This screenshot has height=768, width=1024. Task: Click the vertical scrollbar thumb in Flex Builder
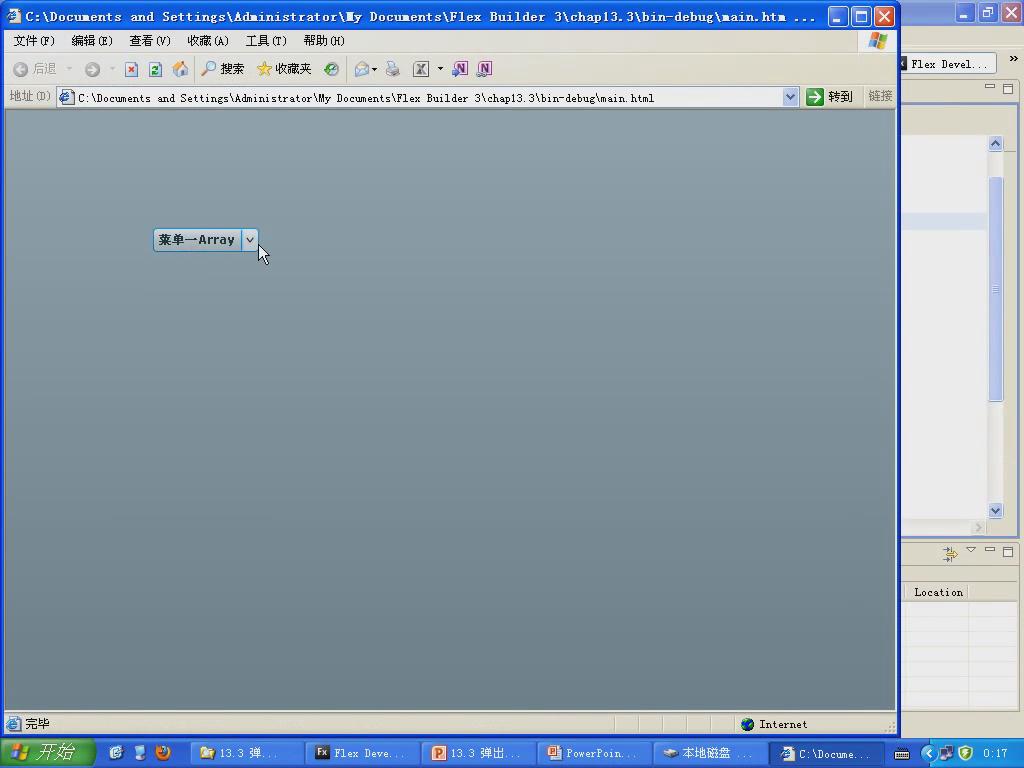pos(995,289)
